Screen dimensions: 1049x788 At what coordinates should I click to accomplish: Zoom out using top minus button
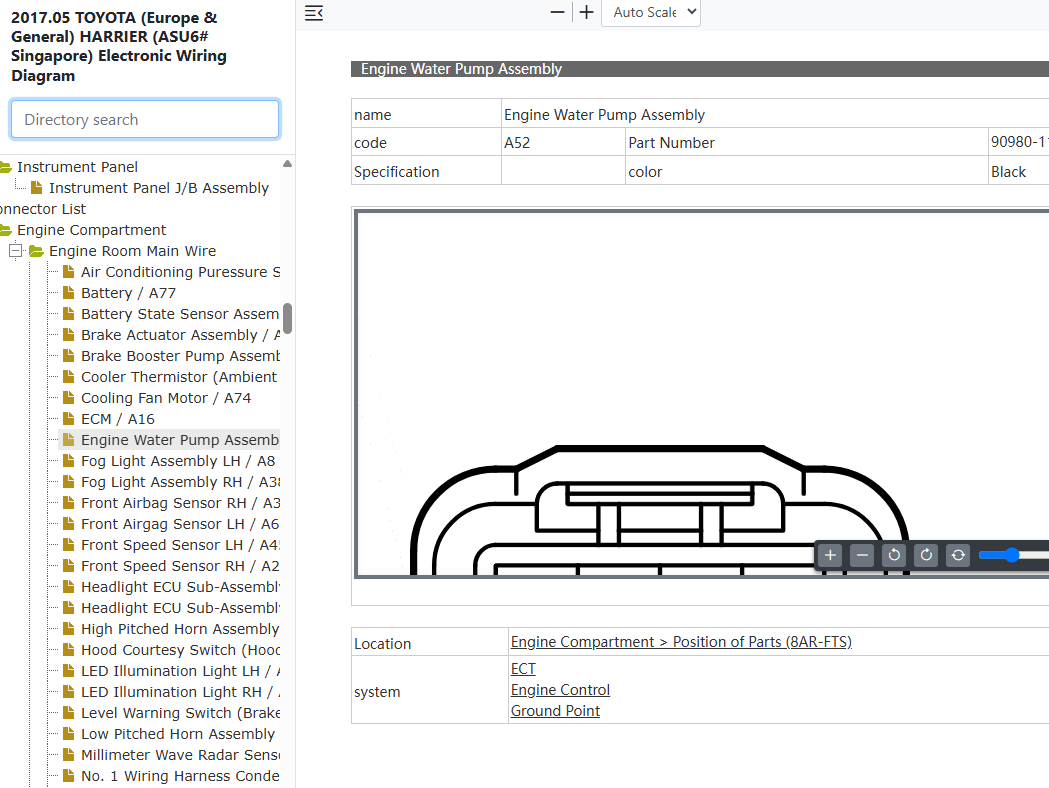[557, 12]
